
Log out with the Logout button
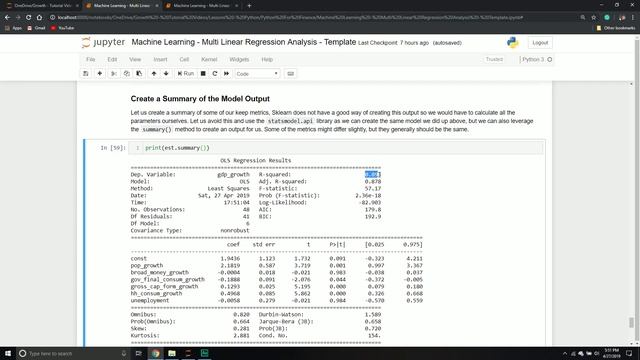tap(540, 43)
